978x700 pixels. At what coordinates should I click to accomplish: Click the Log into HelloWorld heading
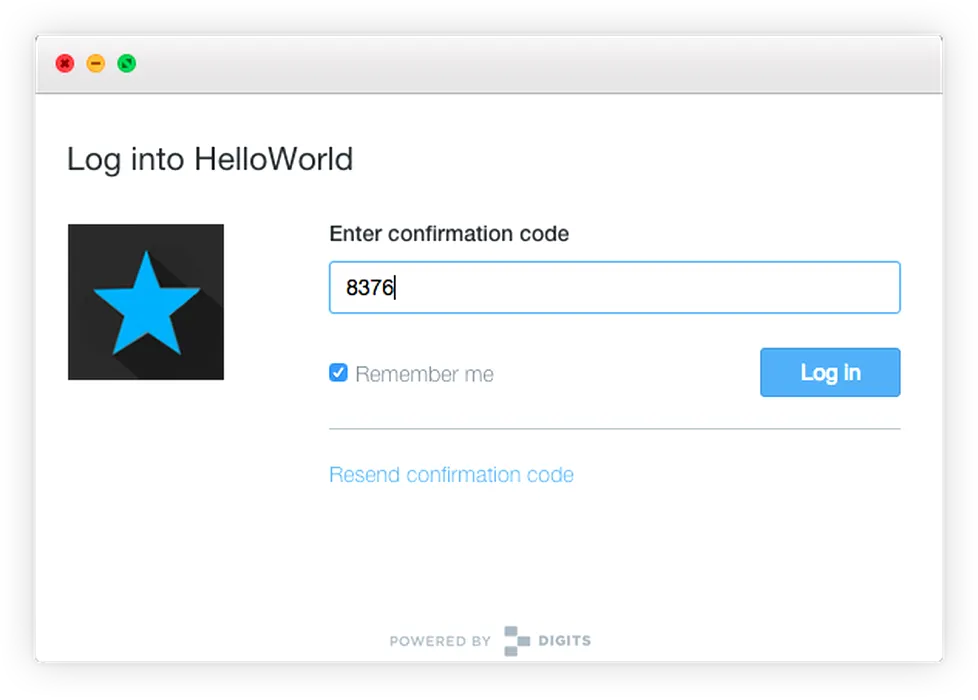click(209, 159)
